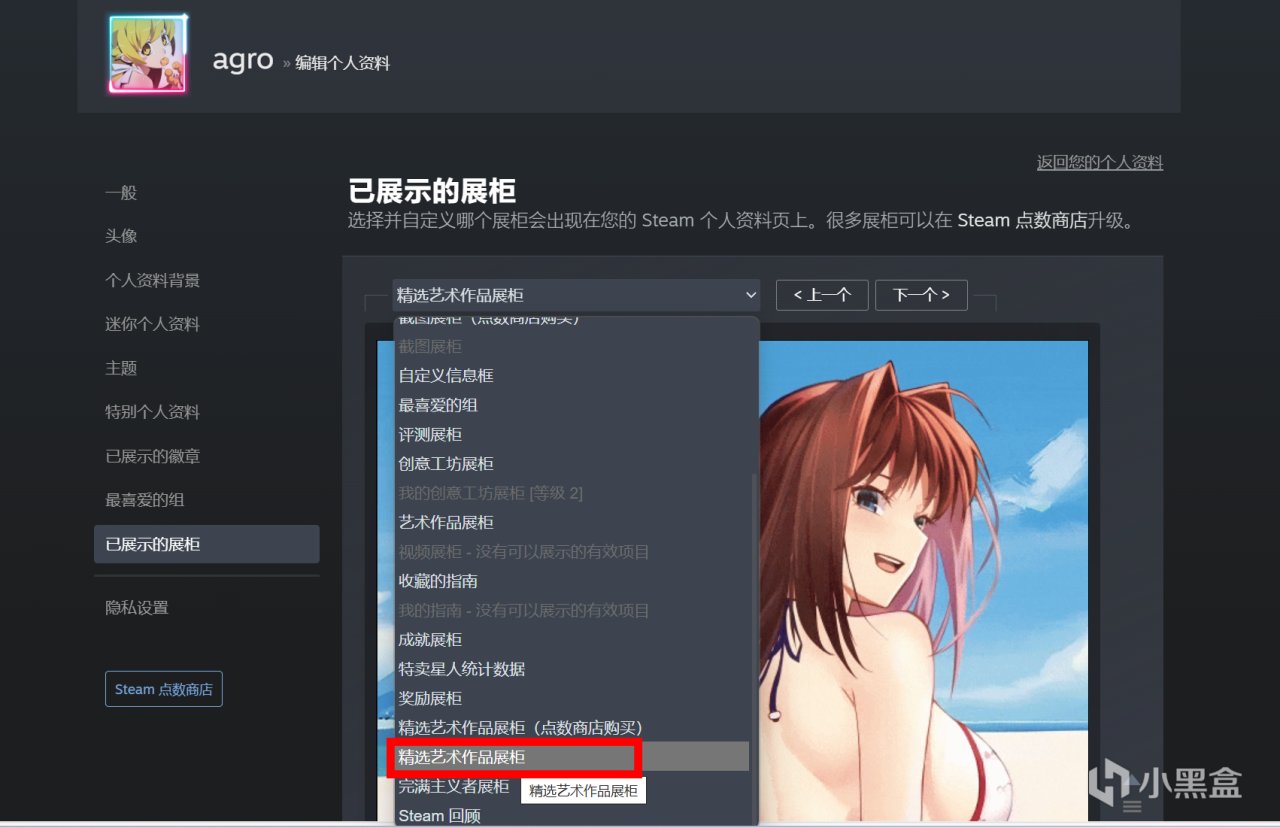Click the agro profile avatar image
The width and height of the screenshot is (1280, 828).
[148, 56]
